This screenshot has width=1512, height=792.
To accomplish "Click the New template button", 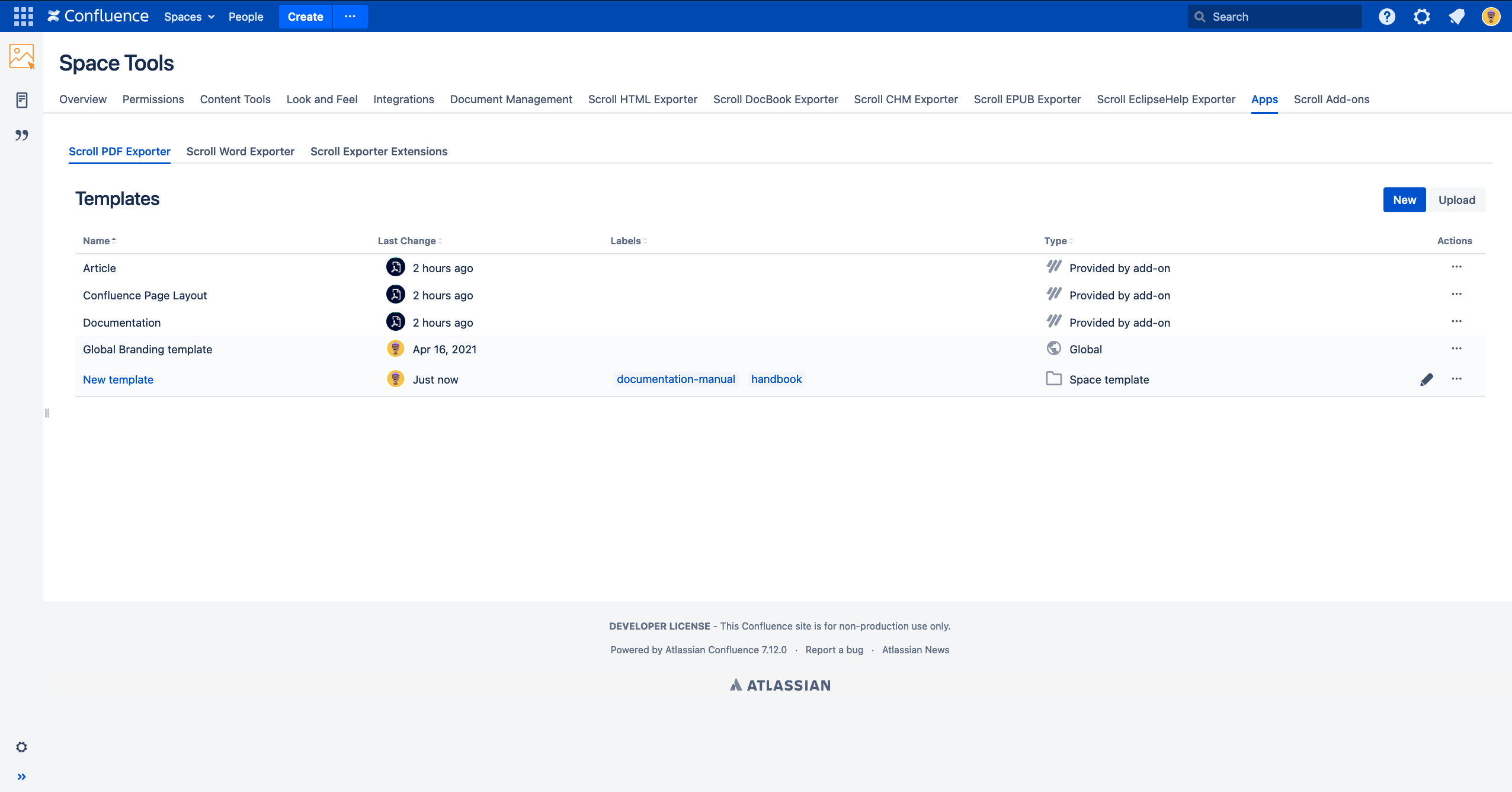I will (x=1404, y=200).
